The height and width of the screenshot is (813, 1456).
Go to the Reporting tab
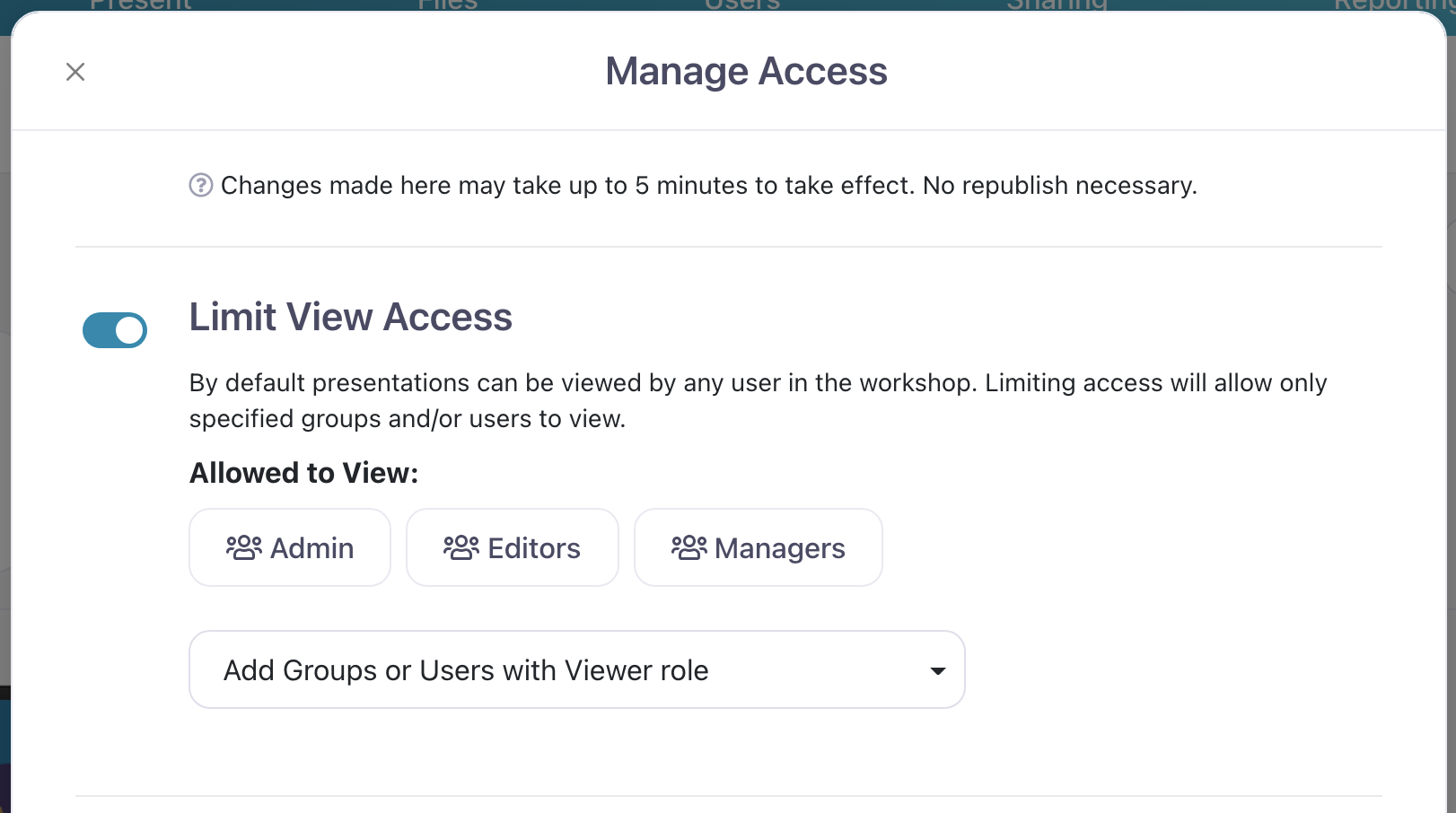(x=1391, y=4)
